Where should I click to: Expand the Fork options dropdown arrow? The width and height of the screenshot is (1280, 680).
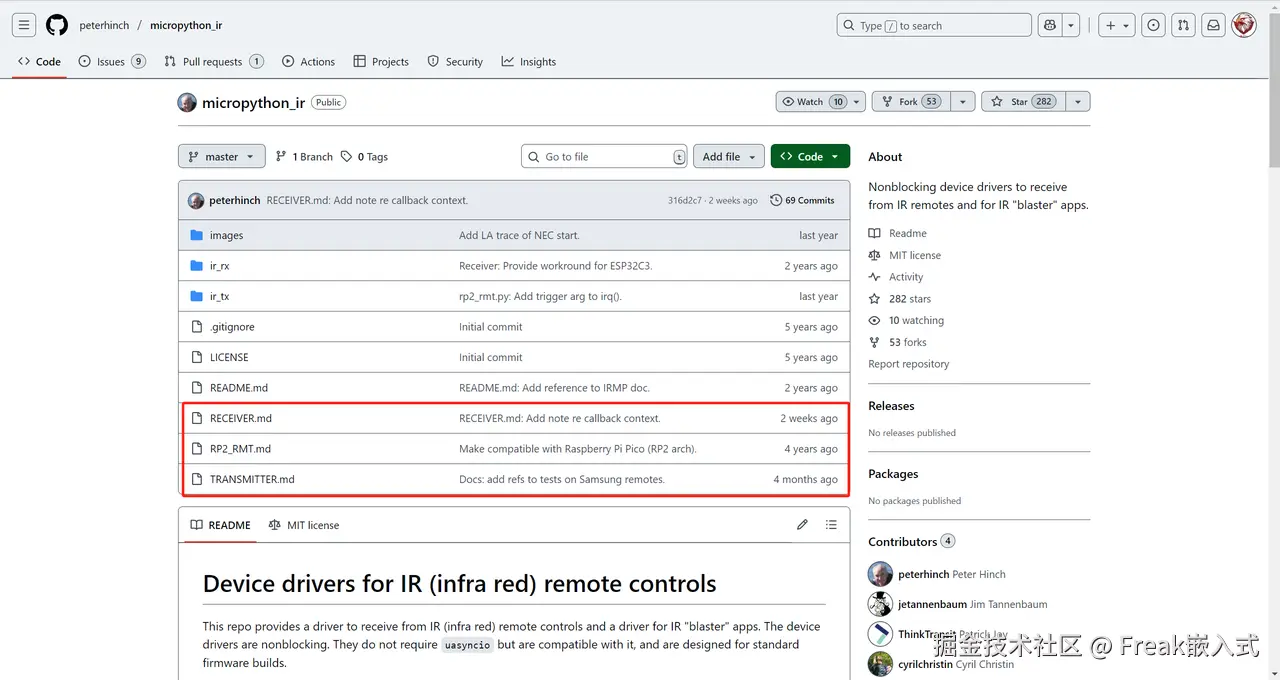963,102
